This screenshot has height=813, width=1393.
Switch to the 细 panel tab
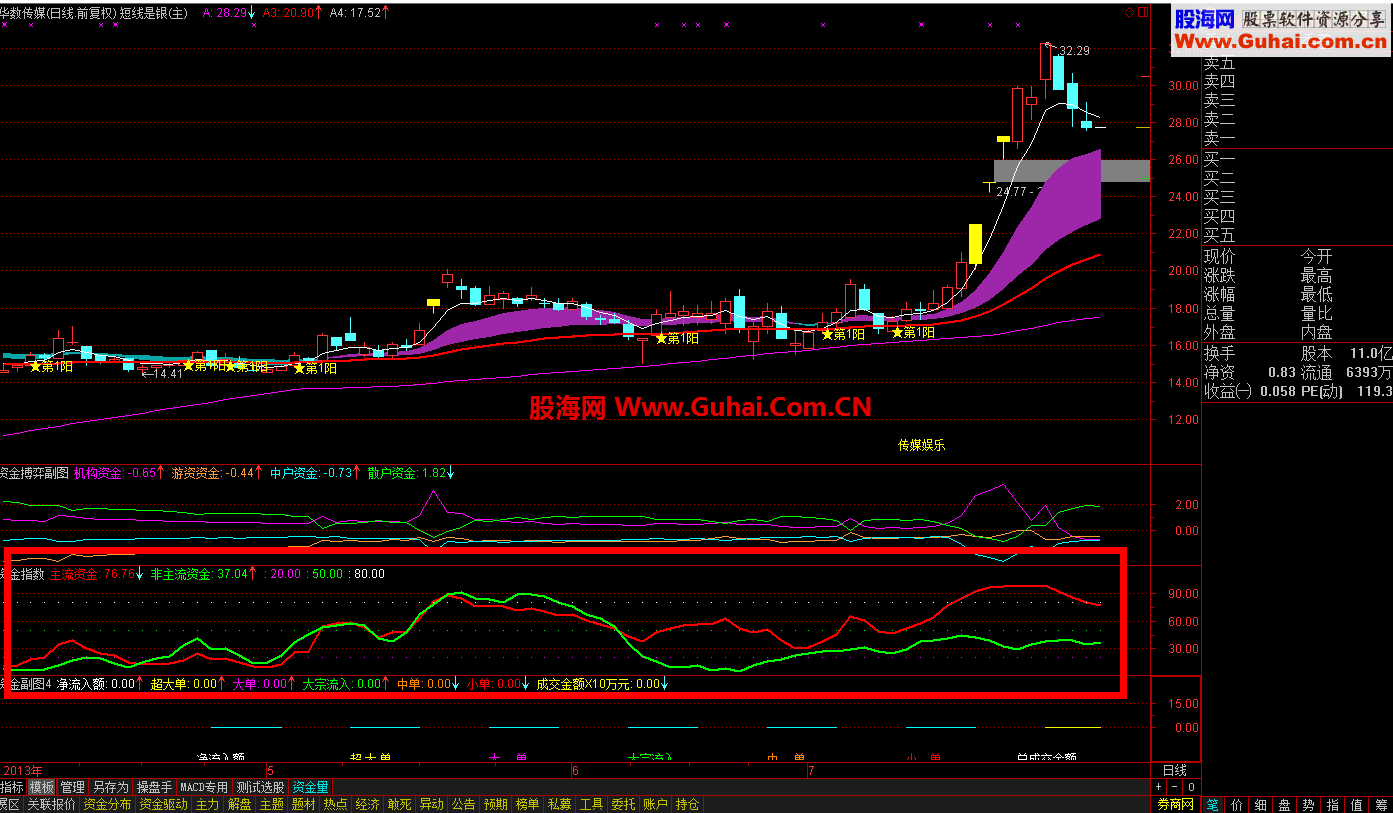(1261, 804)
